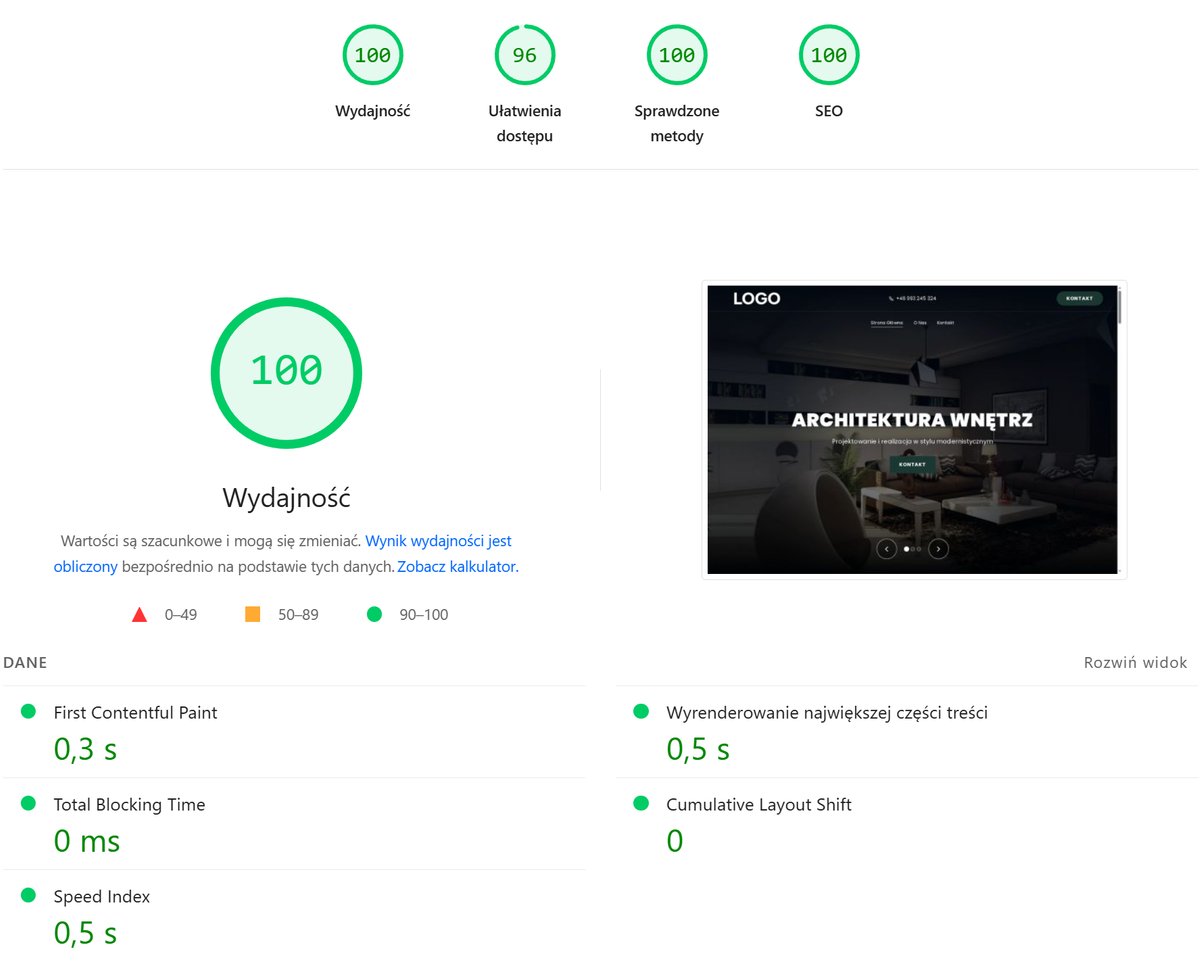Screen dimensions: 1200x964
Task: Click the green dot beside Speed Index
Action: click(x=29, y=895)
